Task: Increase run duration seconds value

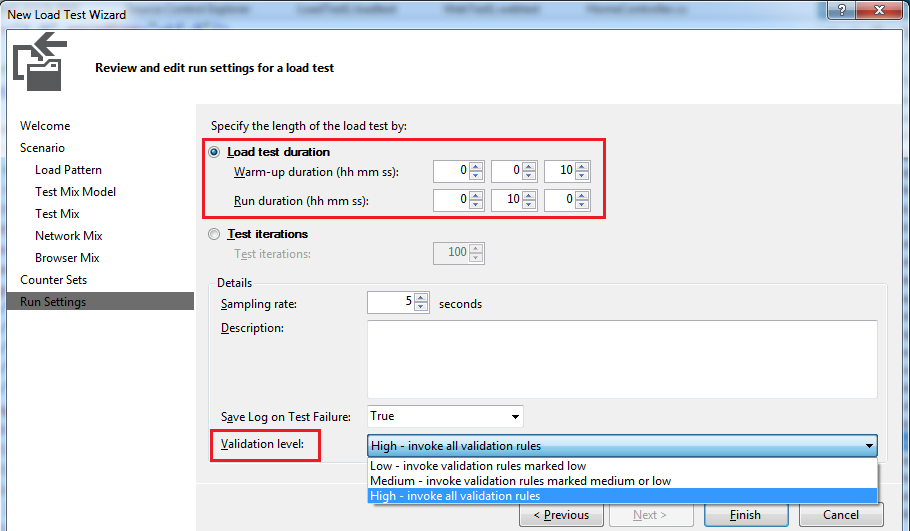Action: click(582, 196)
